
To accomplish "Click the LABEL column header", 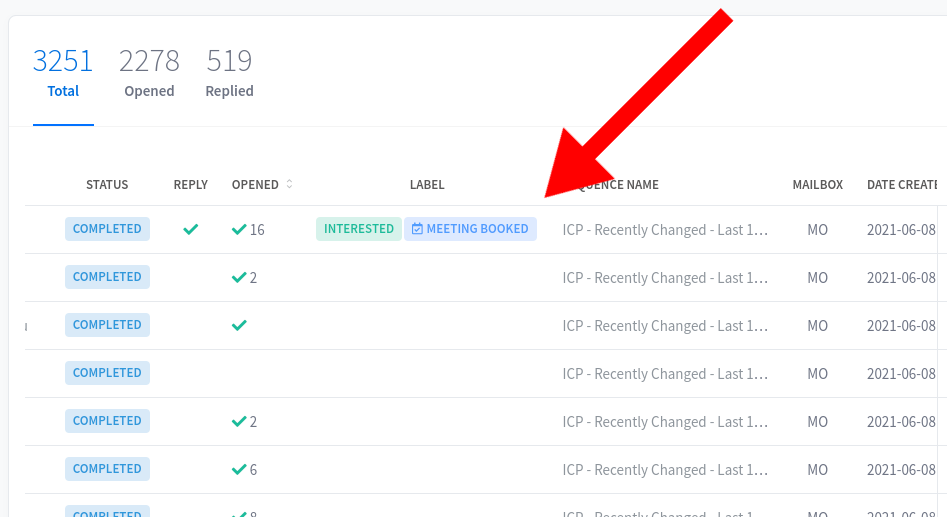I will click(x=427, y=185).
